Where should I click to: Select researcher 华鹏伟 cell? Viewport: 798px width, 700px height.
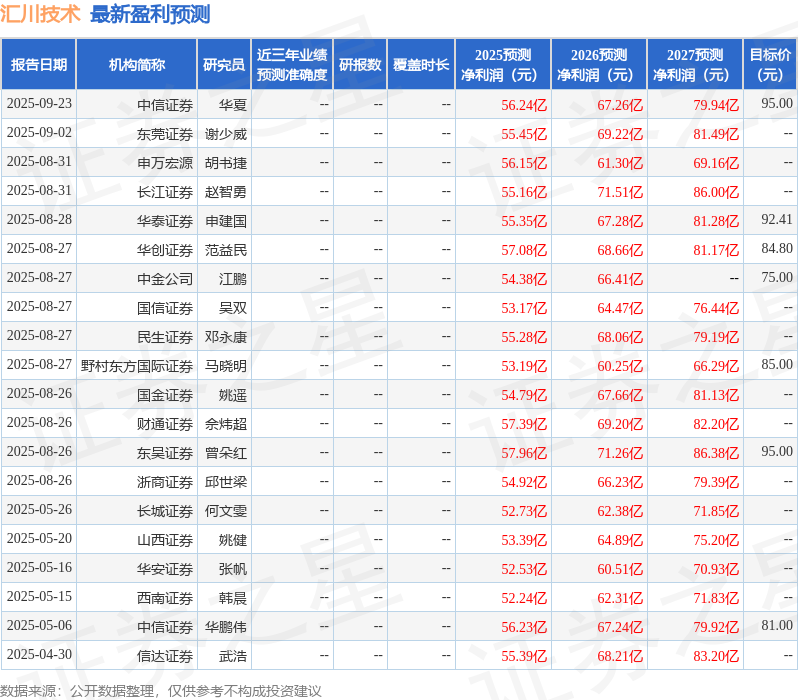(225, 627)
